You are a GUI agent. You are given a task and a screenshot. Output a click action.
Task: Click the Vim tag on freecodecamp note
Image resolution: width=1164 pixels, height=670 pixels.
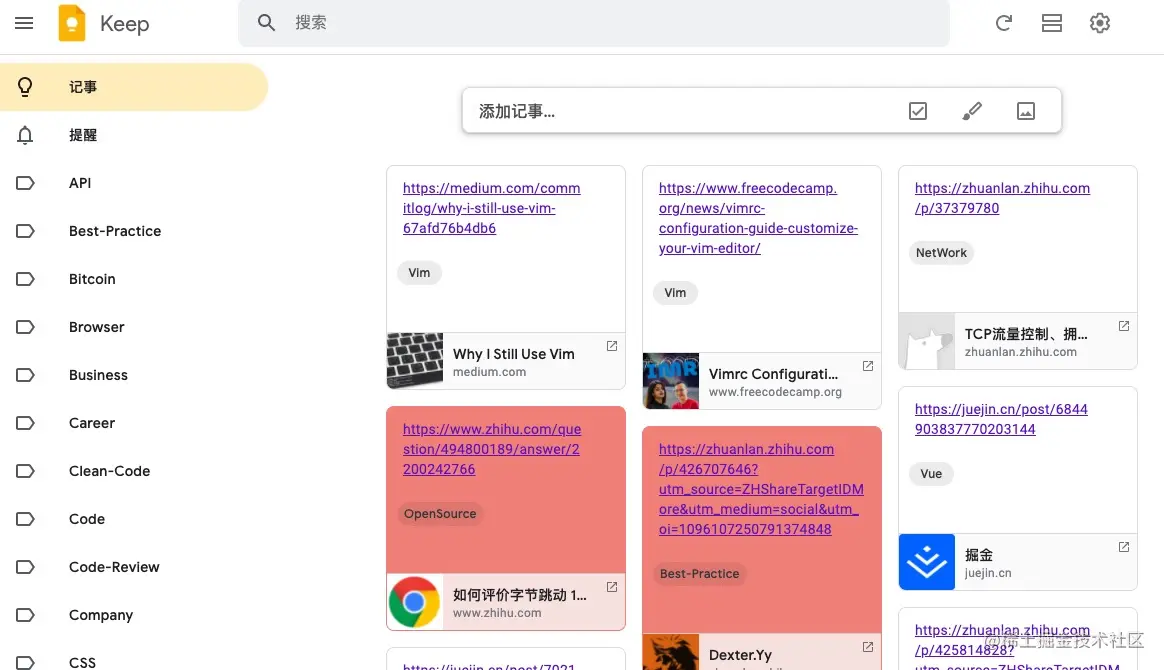click(x=675, y=292)
